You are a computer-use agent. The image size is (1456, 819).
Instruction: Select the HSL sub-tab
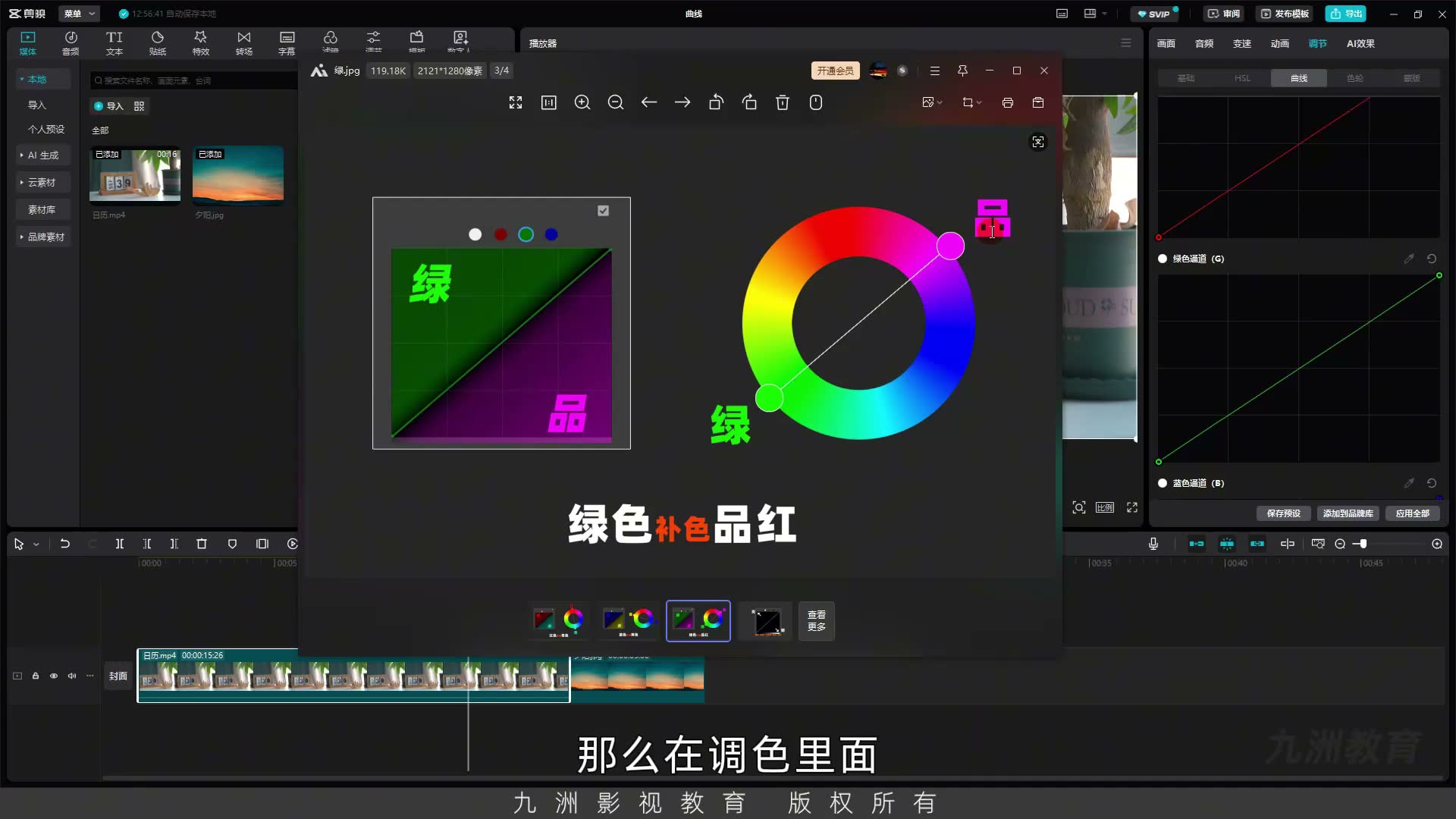[x=1242, y=78]
